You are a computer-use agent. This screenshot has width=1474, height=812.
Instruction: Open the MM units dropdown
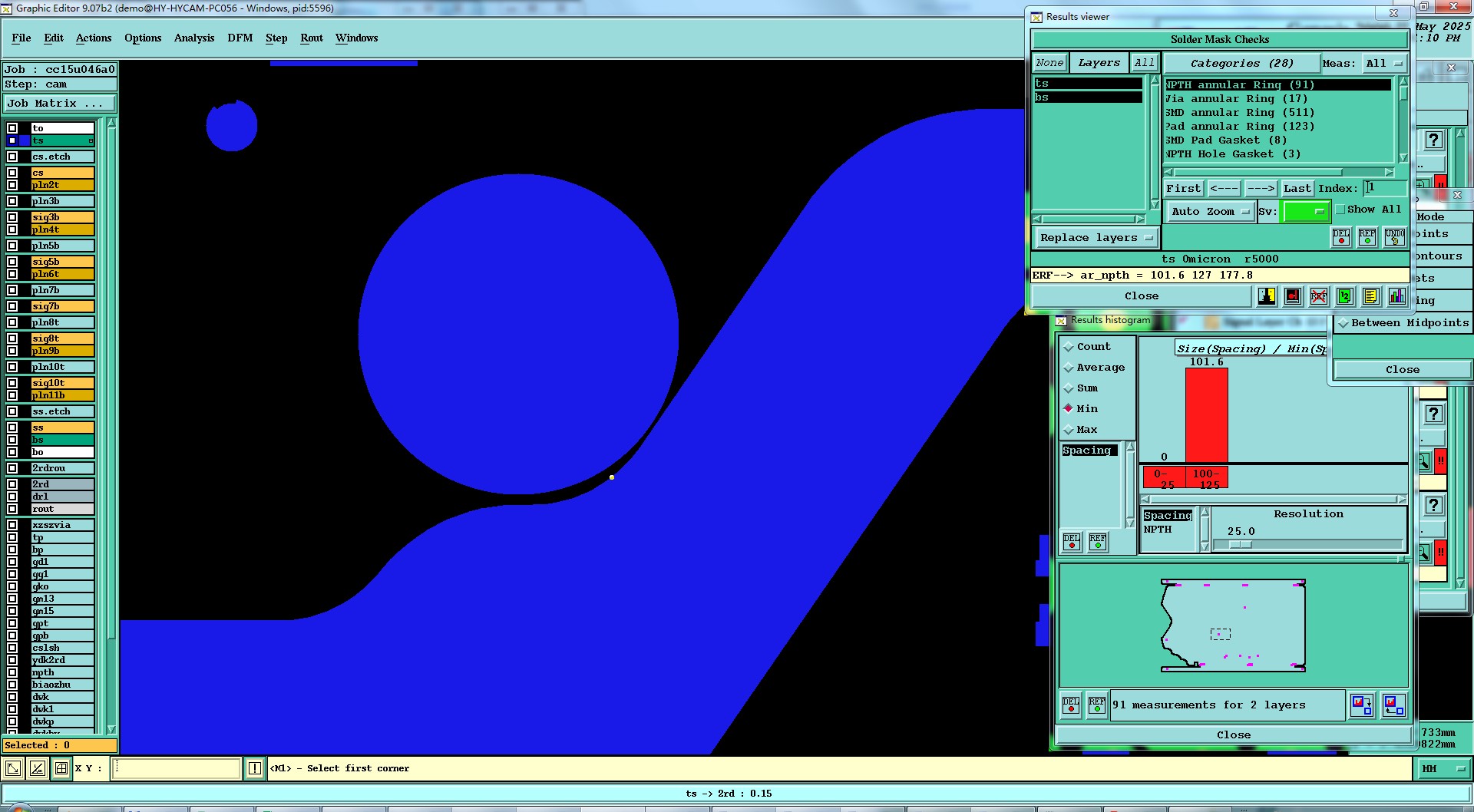point(1443,768)
